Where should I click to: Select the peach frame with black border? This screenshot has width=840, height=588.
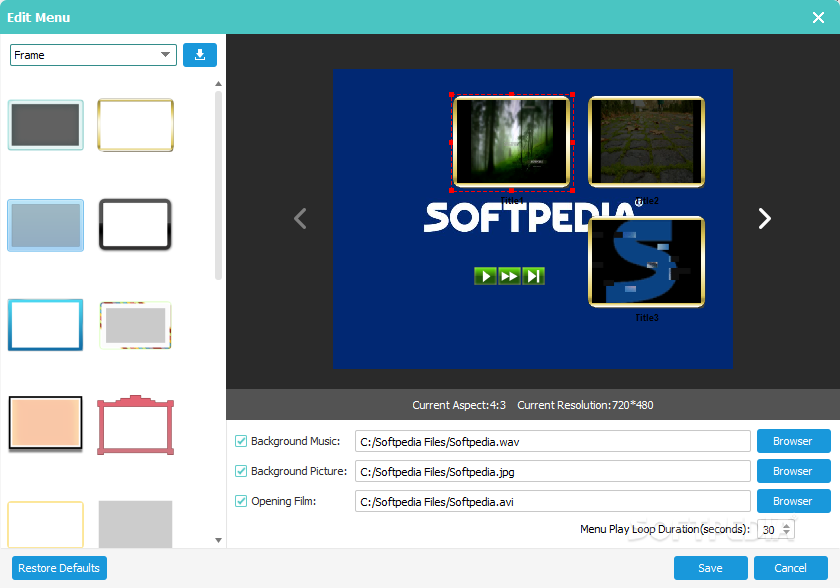[x=46, y=423]
